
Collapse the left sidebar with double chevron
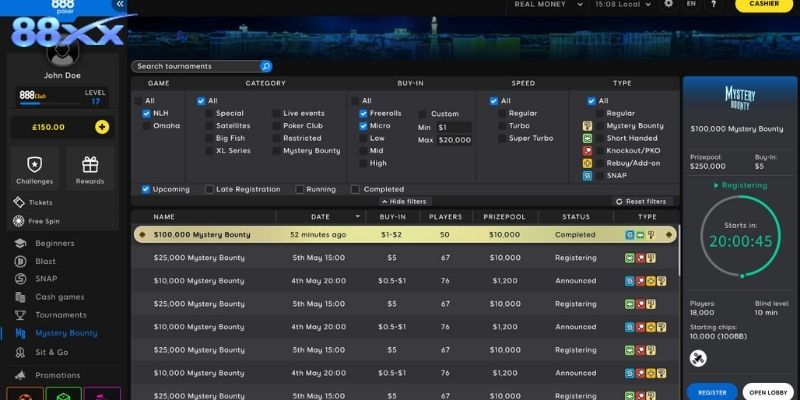119,4
